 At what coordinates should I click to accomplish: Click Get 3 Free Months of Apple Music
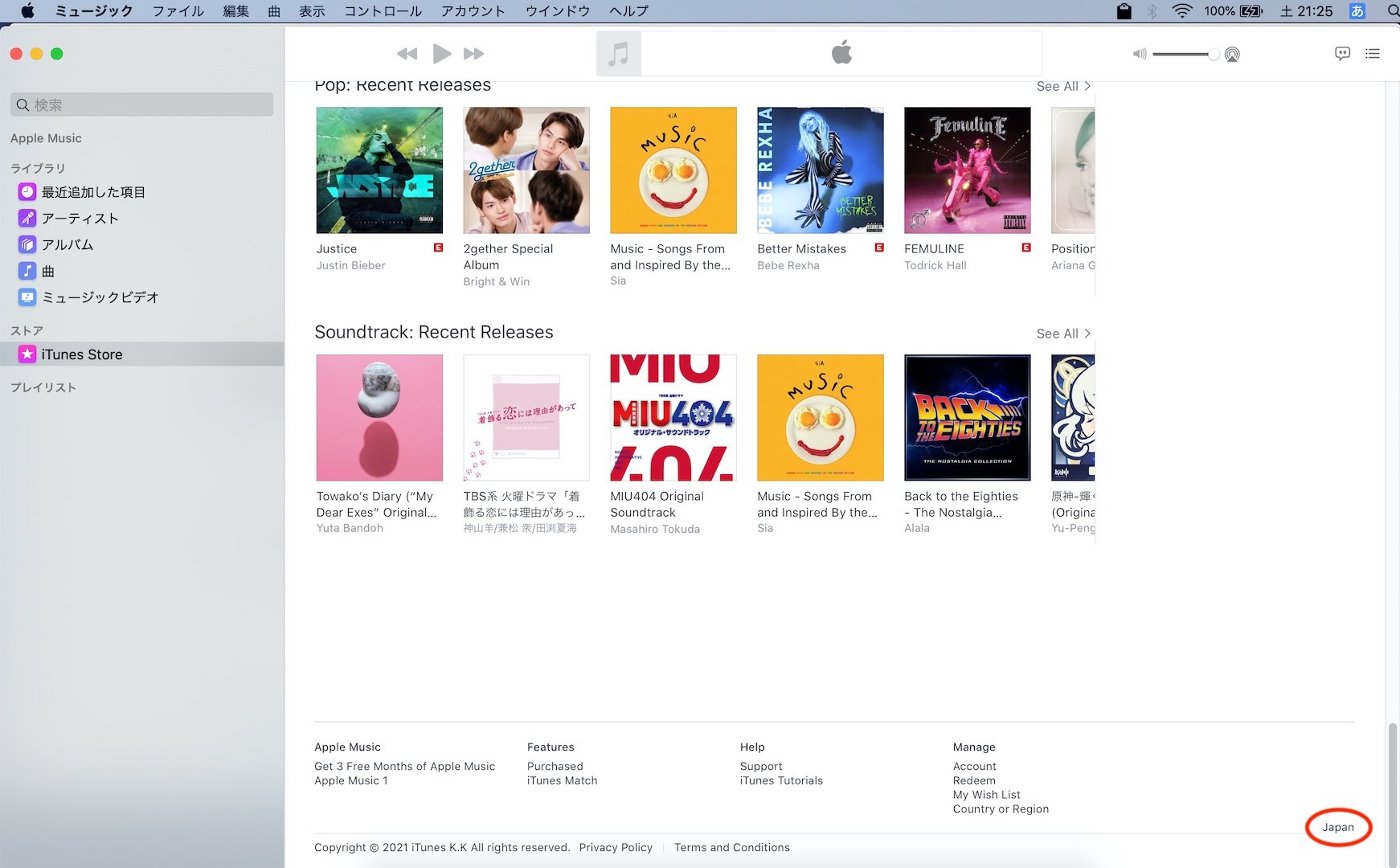pos(405,767)
